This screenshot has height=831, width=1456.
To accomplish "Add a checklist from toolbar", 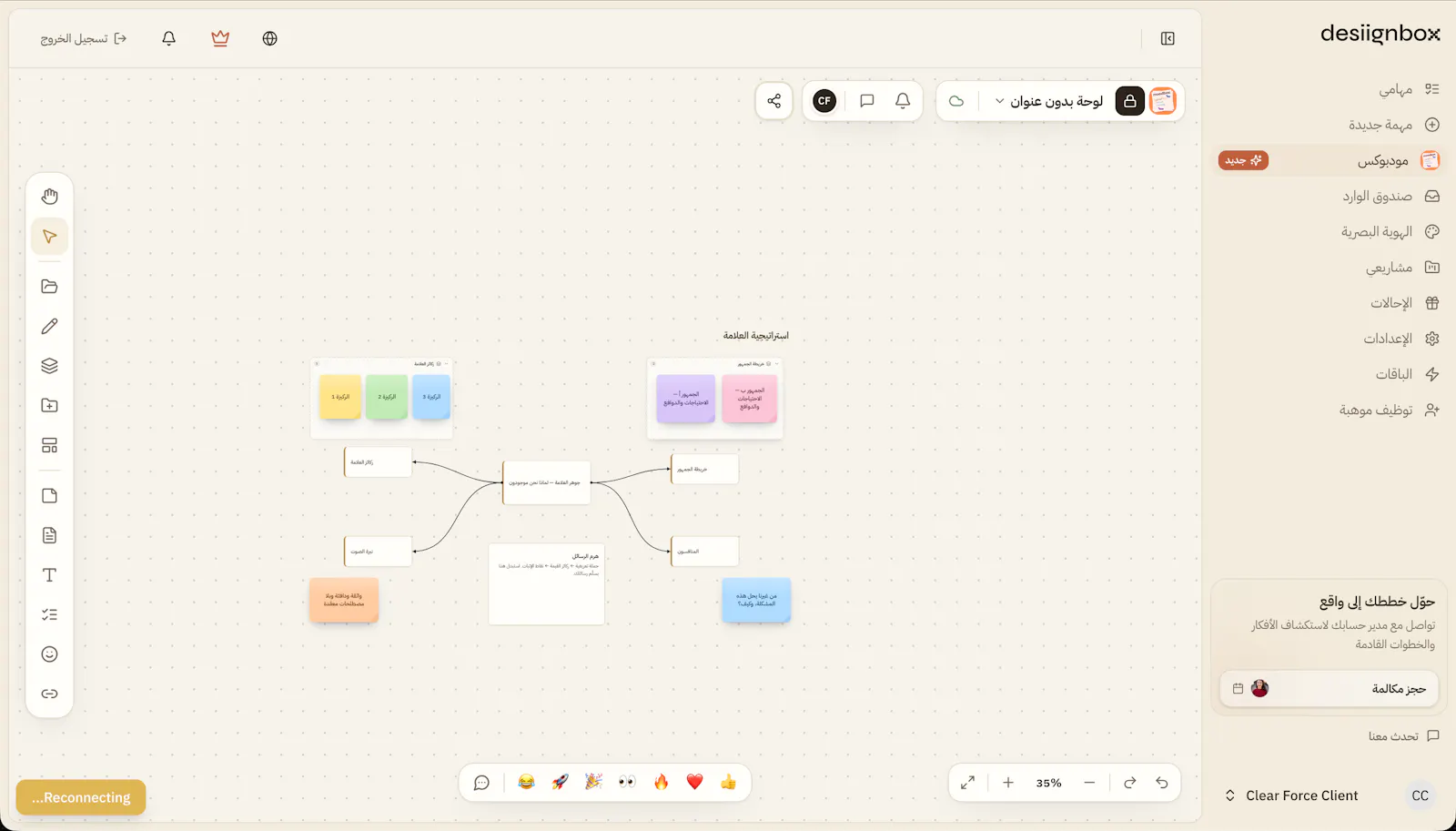I will [49, 614].
